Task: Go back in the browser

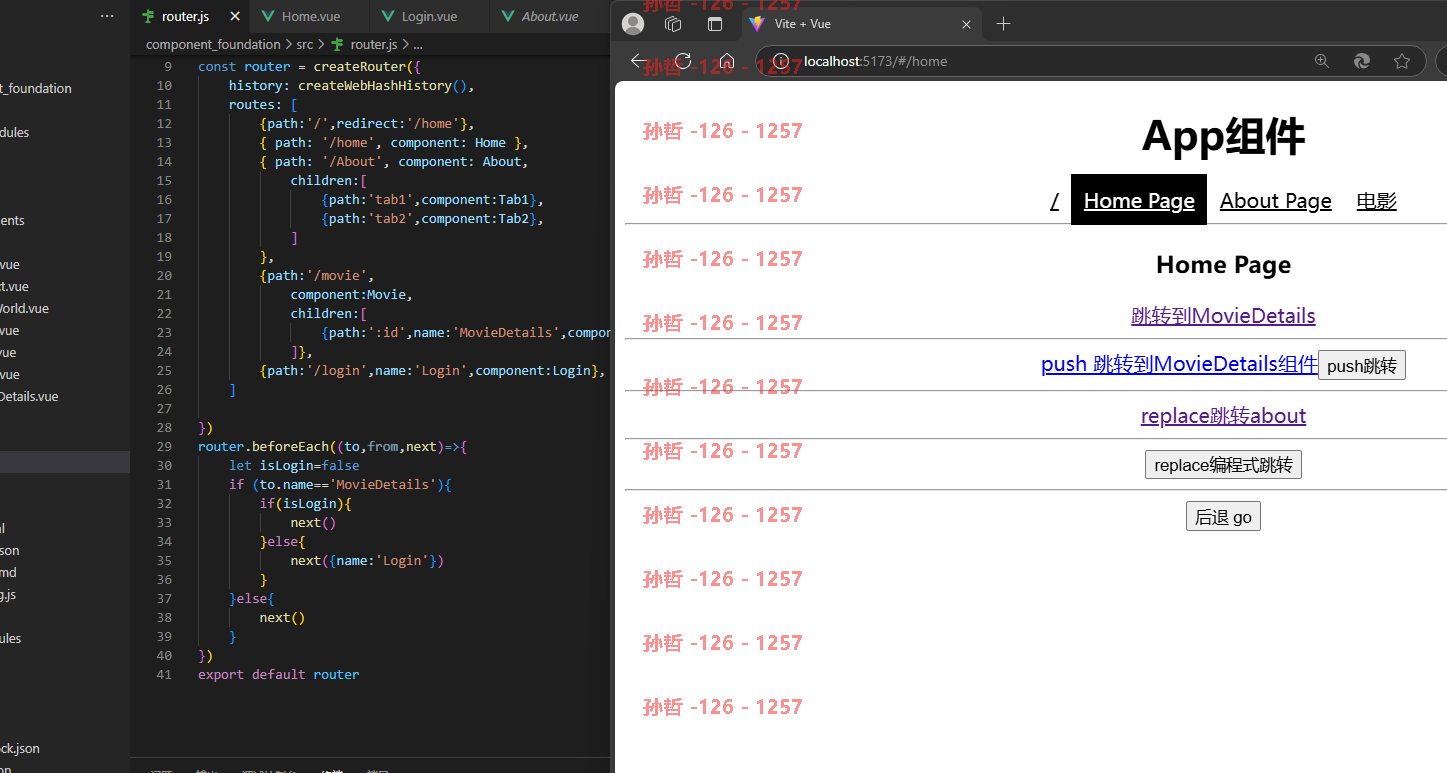Action: click(639, 61)
